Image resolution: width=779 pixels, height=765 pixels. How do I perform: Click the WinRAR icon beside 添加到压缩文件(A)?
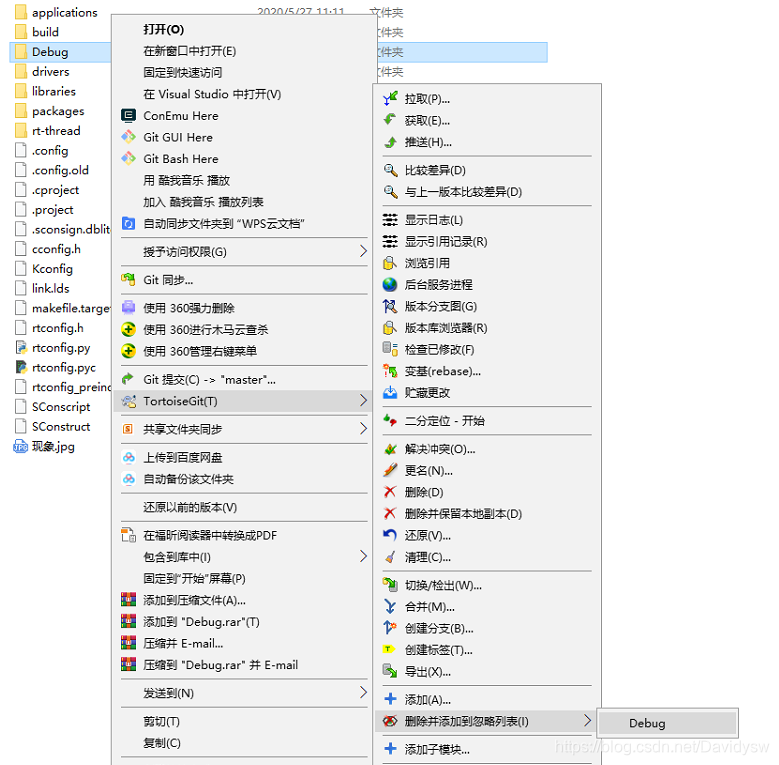point(129,600)
